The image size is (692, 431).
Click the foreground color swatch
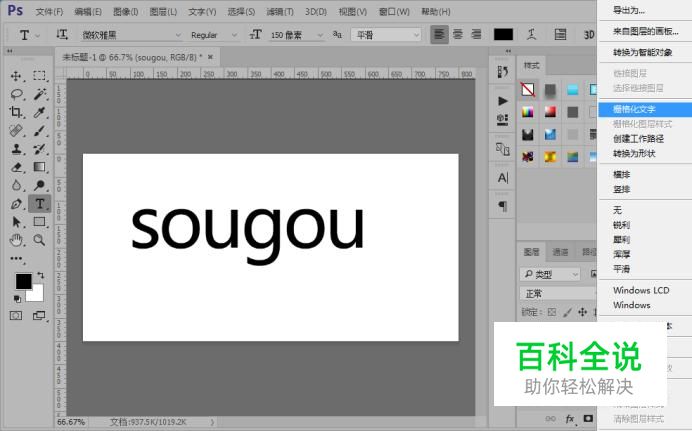coord(23,281)
